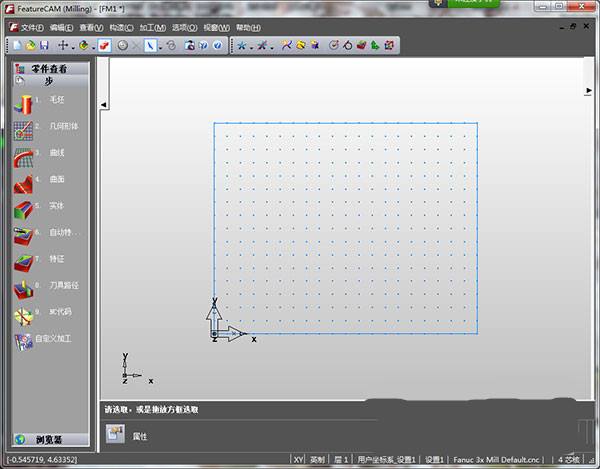The image size is (600, 469).
Task: Toggle the select arrow tool in toolbar
Action: (x=149, y=45)
